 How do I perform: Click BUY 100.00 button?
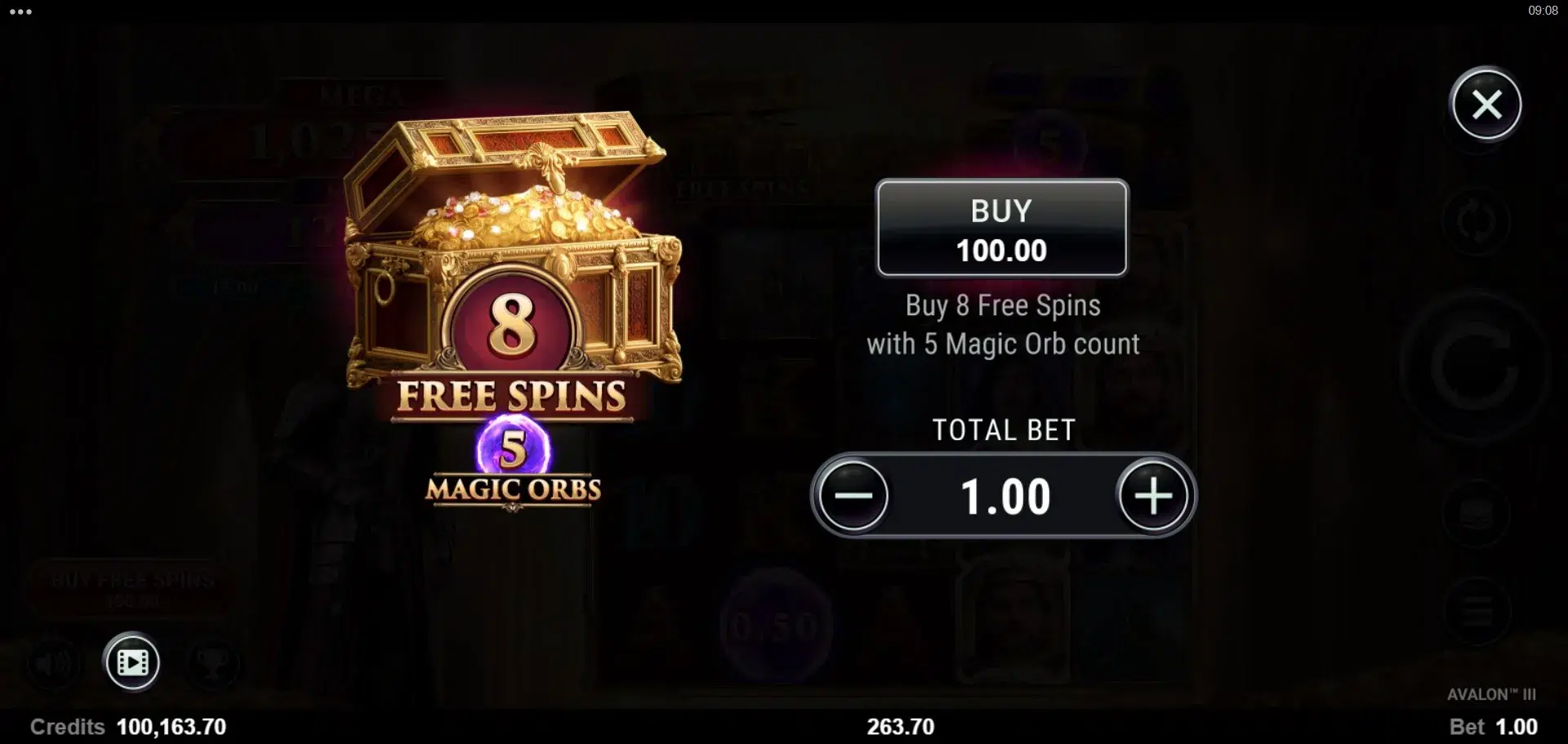(1002, 229)
